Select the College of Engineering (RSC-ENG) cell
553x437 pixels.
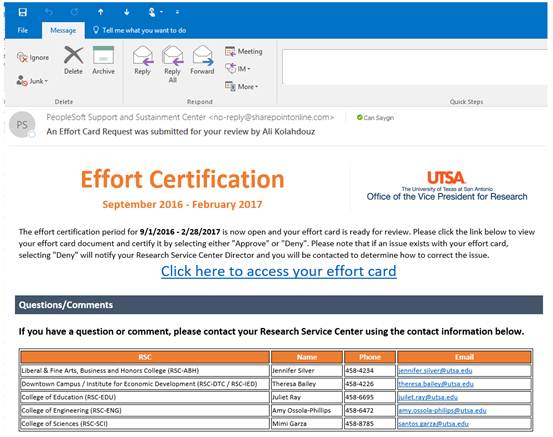[x=145, y=411]
